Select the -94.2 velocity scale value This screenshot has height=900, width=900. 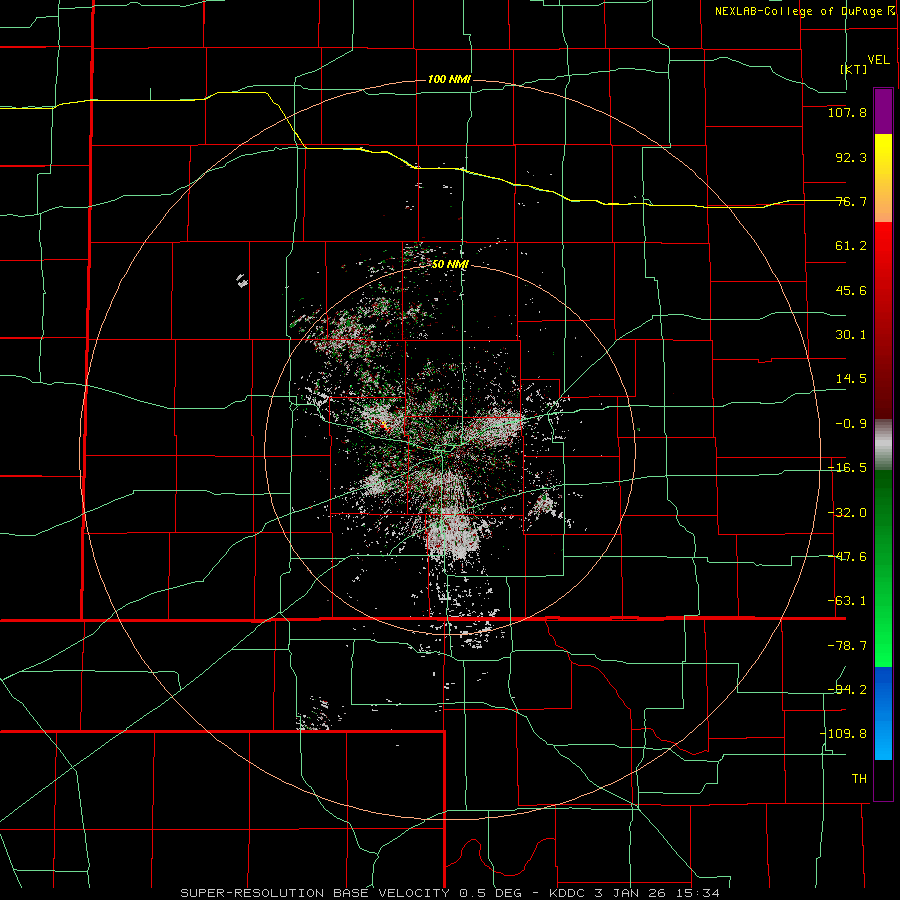coord(847,689)
